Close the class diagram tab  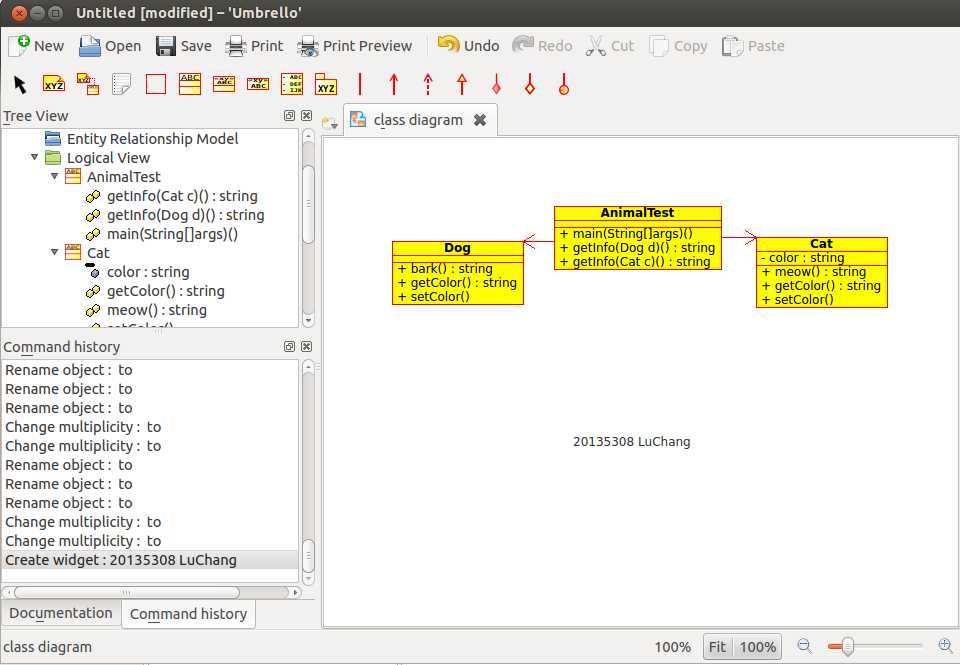tap(480, 120)
